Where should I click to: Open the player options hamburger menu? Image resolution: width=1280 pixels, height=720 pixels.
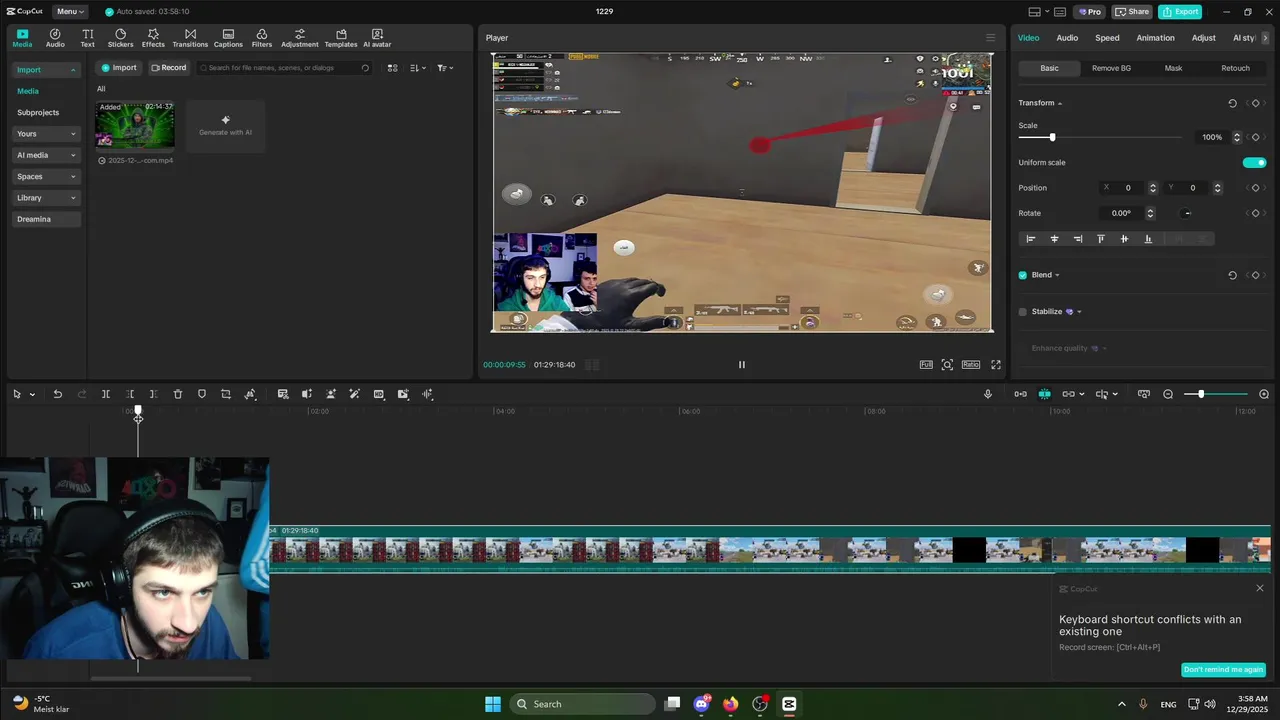(991, 38)
